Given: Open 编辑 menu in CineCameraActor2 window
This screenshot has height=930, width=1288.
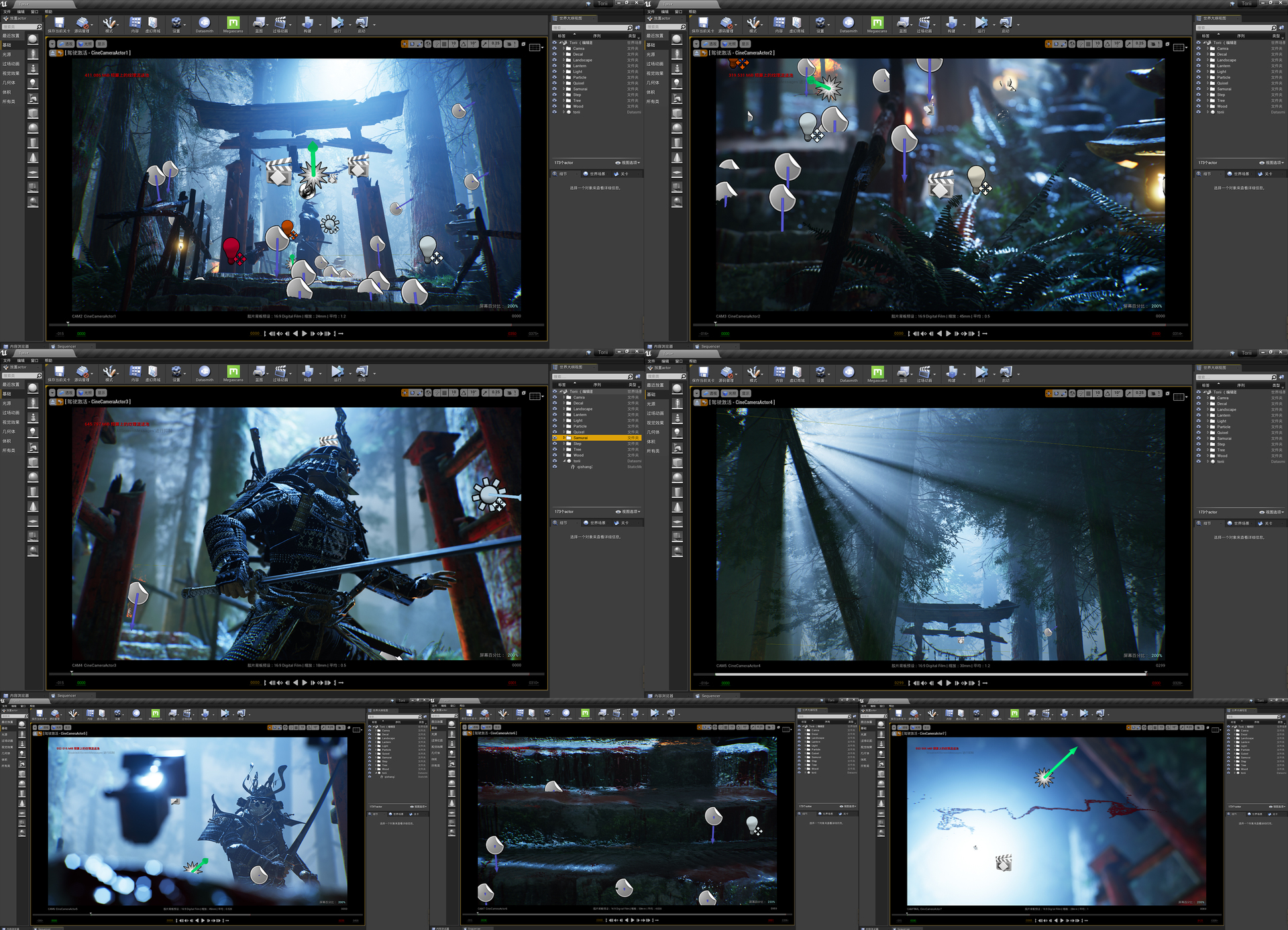Looking at the screenshot, I should (665, 11).
